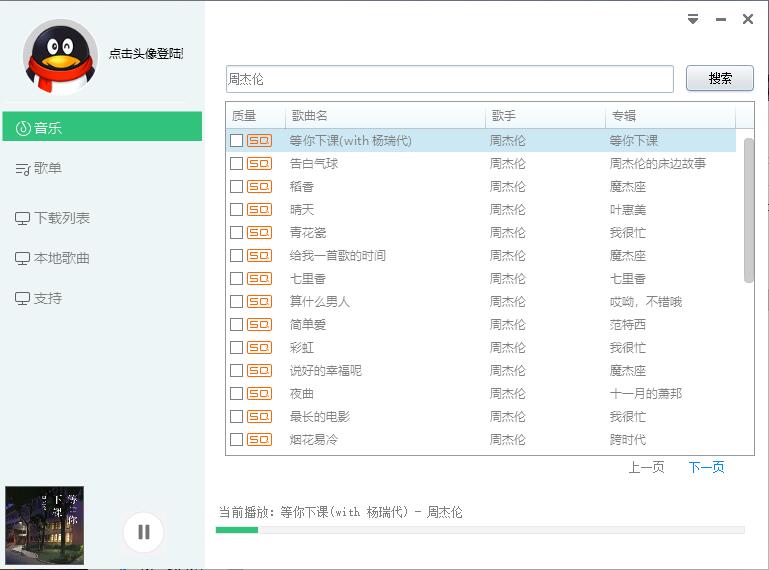Click the 当前播放 now playing text

340,512
